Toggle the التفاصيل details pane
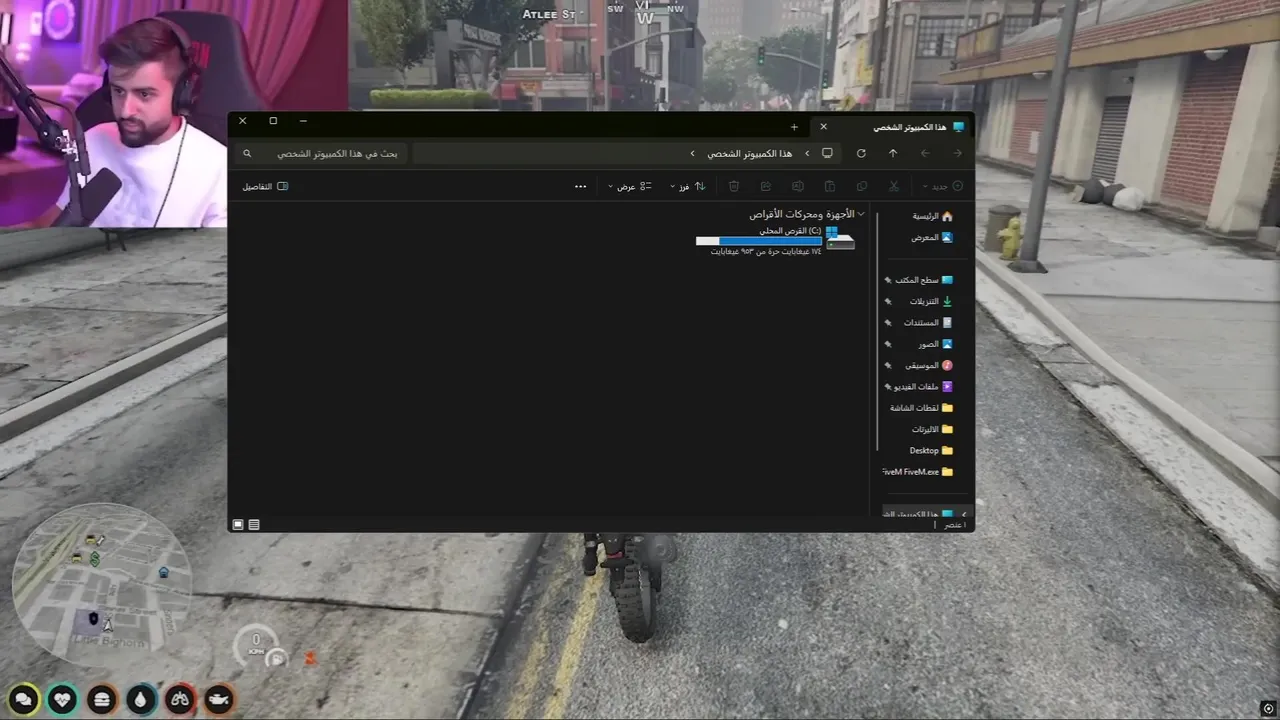The width and height of the screenshot is (1280, 720). click(265, 186)
